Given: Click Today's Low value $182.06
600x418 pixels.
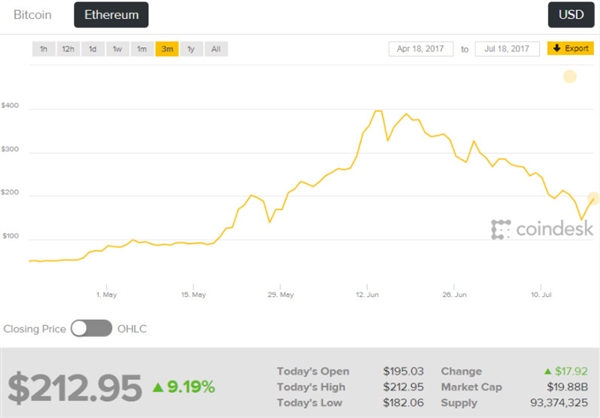Looking at the screenshot, I should pyautogui.click(x=403, y=403).
